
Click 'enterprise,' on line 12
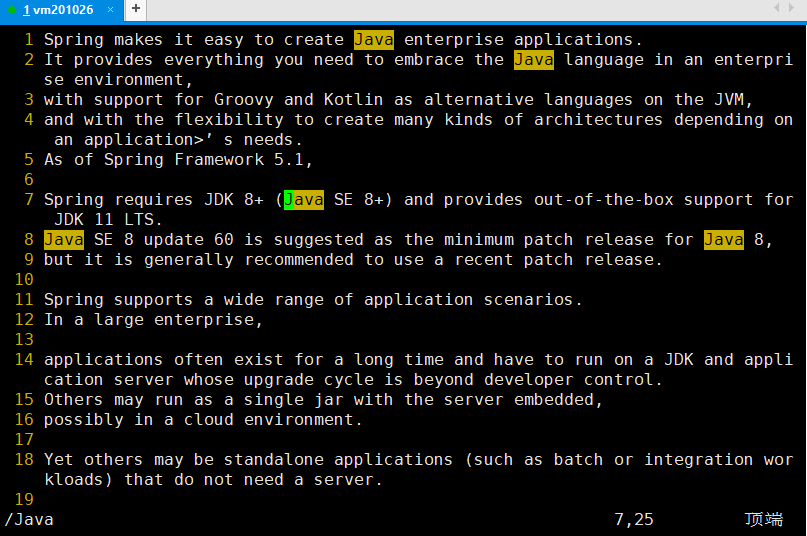tap(208, 320)
